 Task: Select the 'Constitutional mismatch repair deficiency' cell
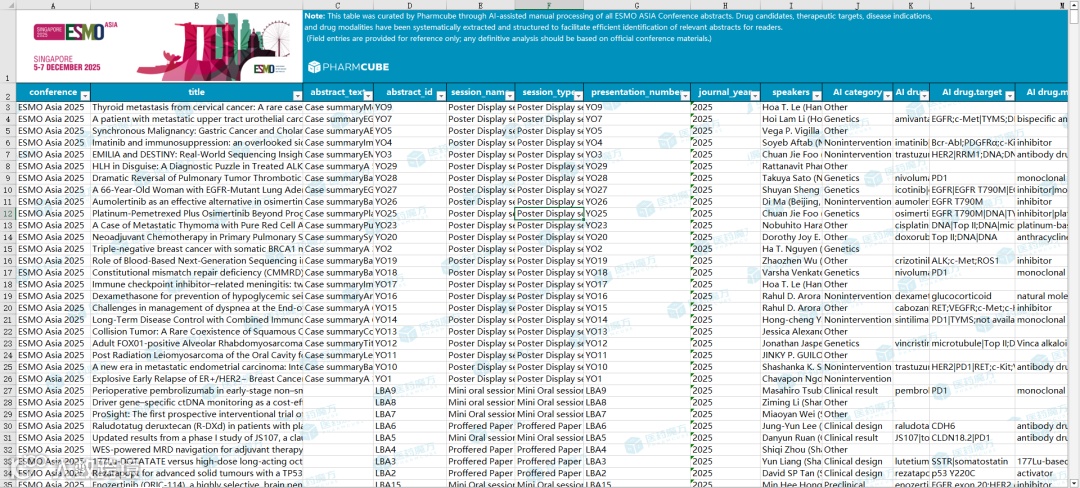click(196, 273)
